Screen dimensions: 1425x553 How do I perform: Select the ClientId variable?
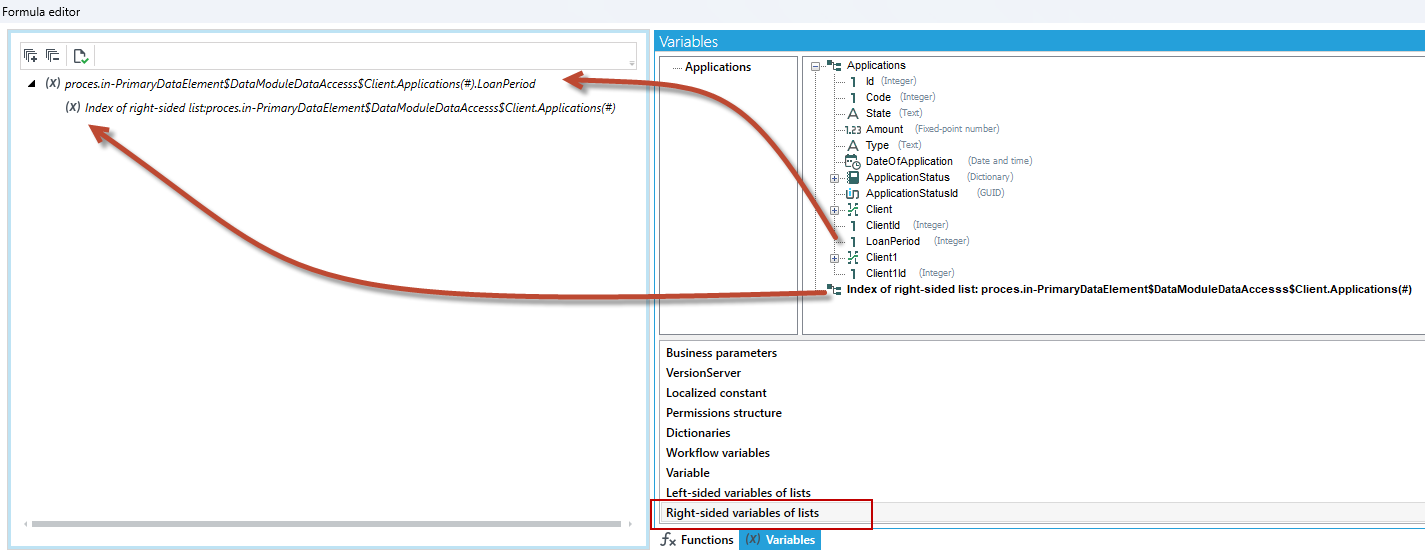883,225
